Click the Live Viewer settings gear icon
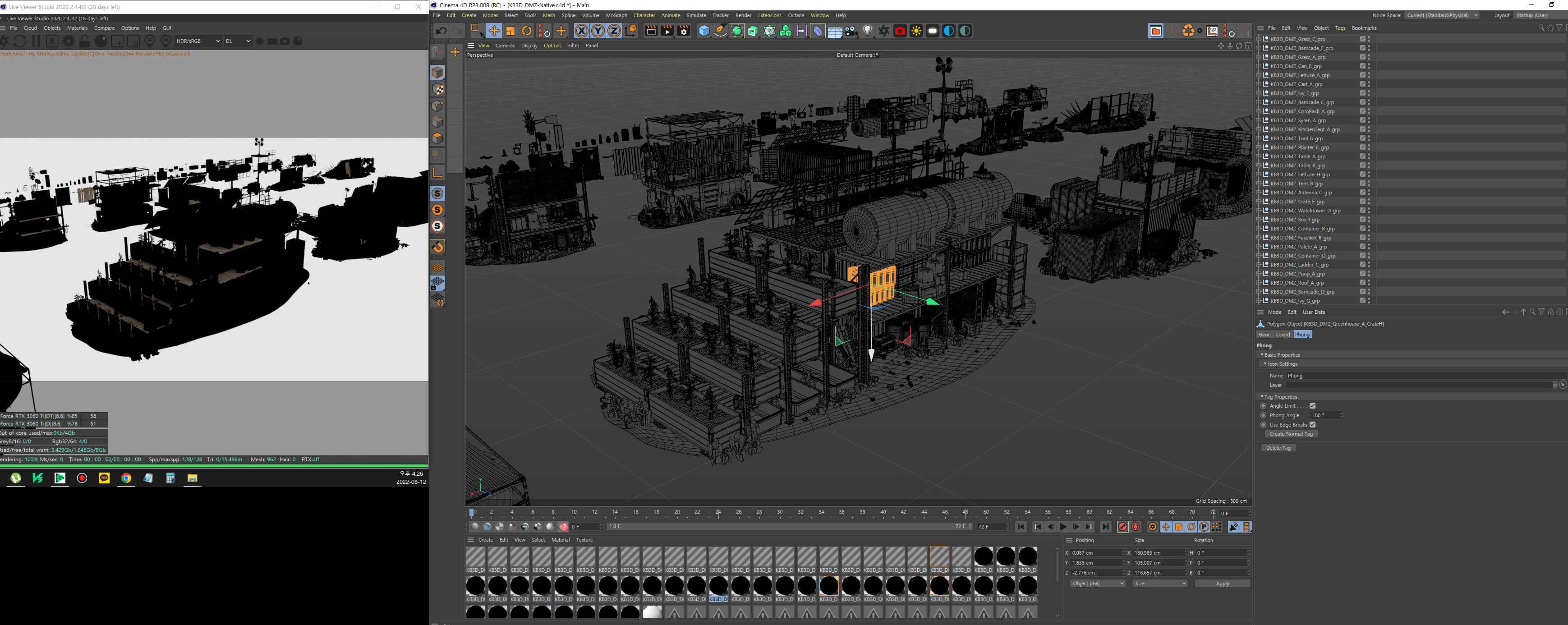1568x625 pixels. coord(69,41)
